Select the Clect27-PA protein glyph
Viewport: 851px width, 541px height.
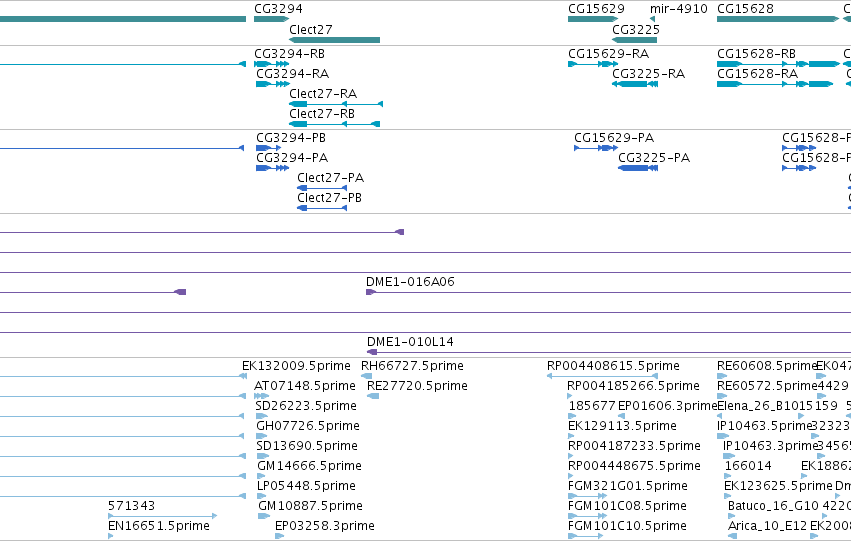(322, 188)
